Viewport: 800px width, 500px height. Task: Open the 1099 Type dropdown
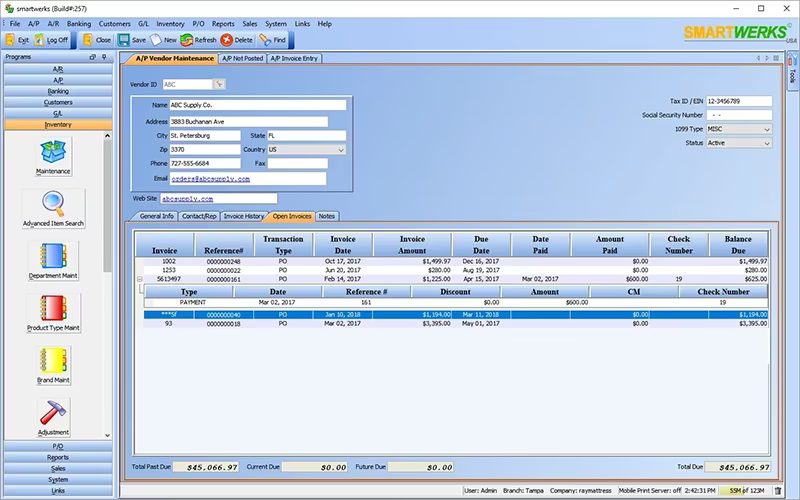click(766, 130)
